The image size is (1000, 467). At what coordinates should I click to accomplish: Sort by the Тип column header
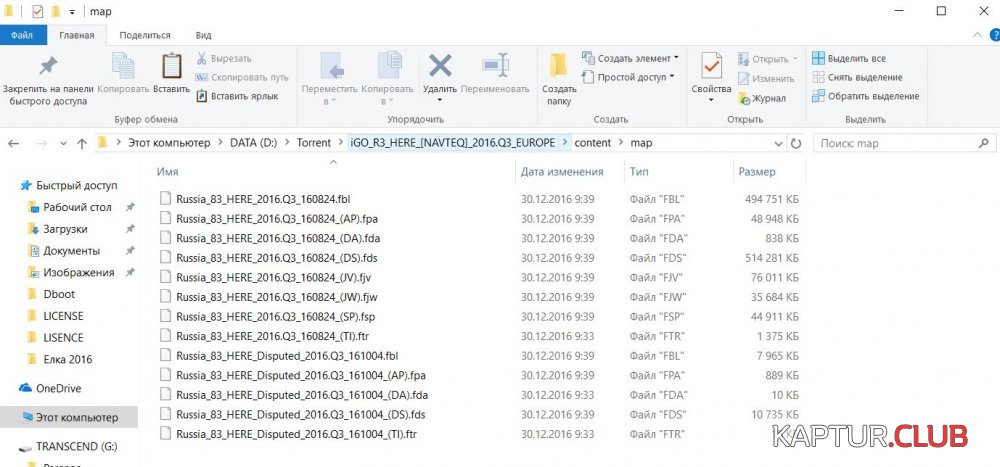[640, 172]
